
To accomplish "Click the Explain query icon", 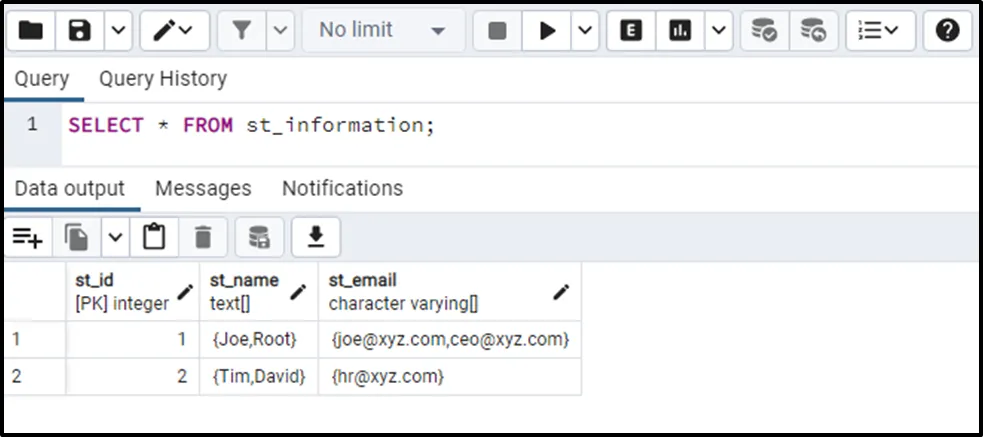I will pos(631,31).
